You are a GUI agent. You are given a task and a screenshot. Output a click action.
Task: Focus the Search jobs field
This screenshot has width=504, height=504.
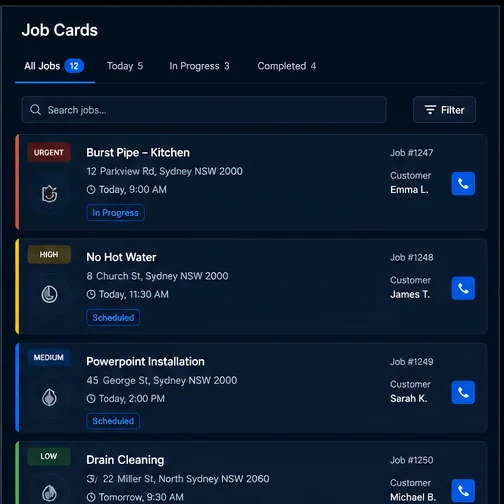coord(204,110)
